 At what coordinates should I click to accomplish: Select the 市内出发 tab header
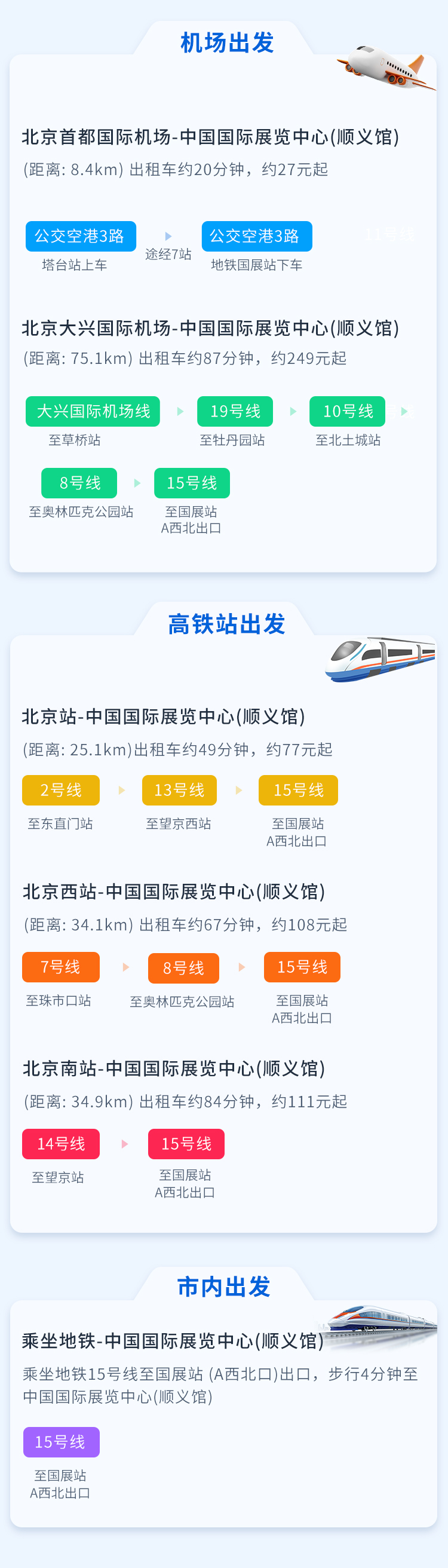point(224,1287)
